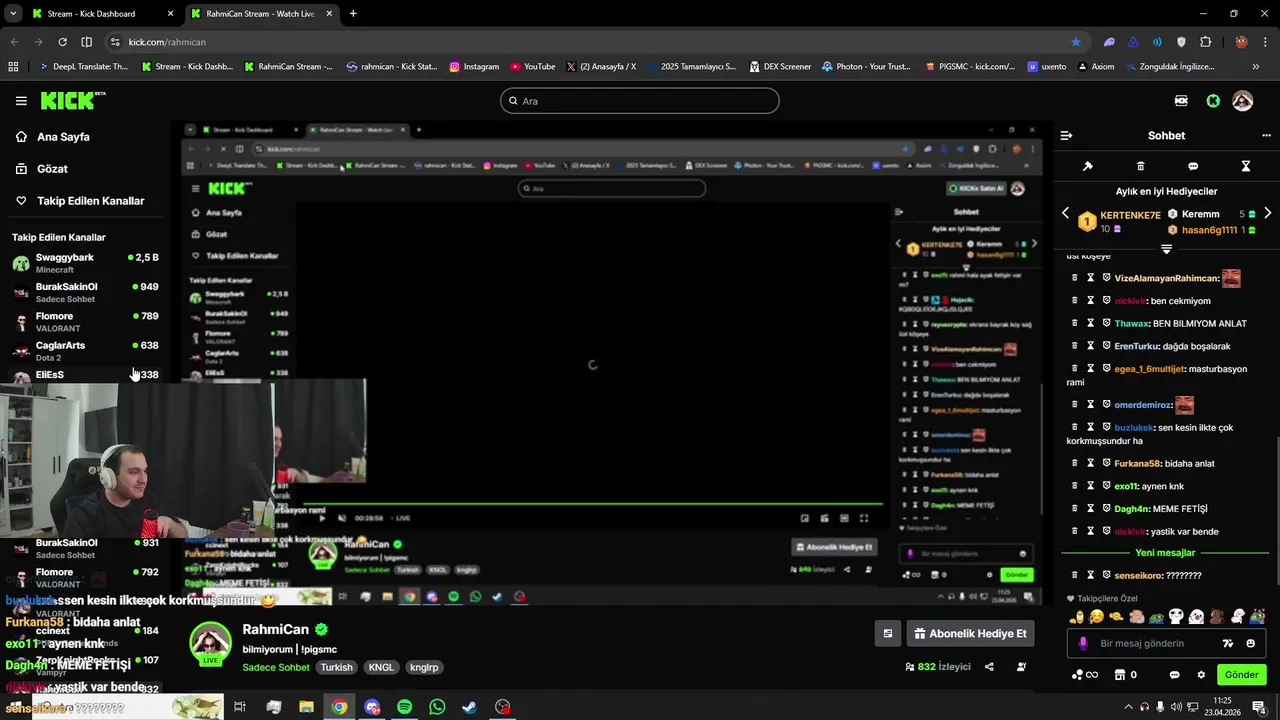
Task: Open DEX Screener bookmark
Action: pos(779,67)
